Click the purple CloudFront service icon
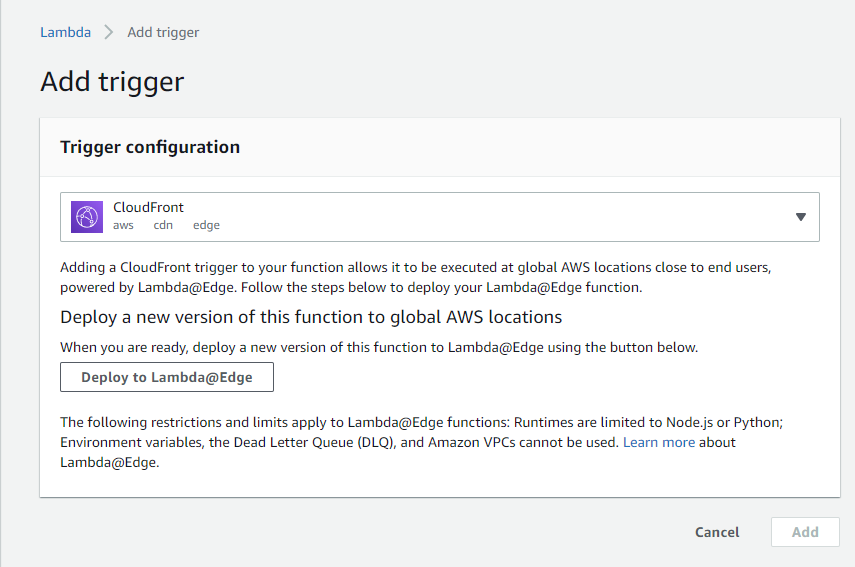This screenshot has width=855, height=567. pos(87,216)
